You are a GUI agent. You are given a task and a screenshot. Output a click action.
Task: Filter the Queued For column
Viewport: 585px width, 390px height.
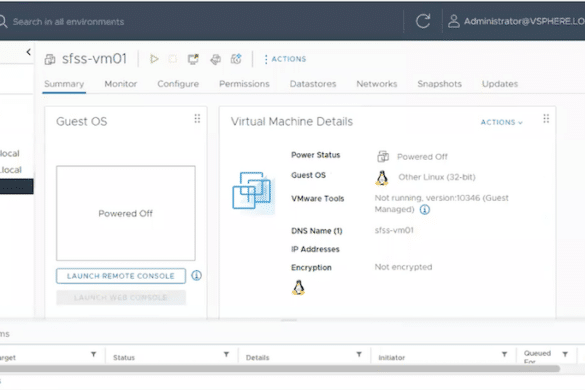pyautogui.click(x=565, y=354)
